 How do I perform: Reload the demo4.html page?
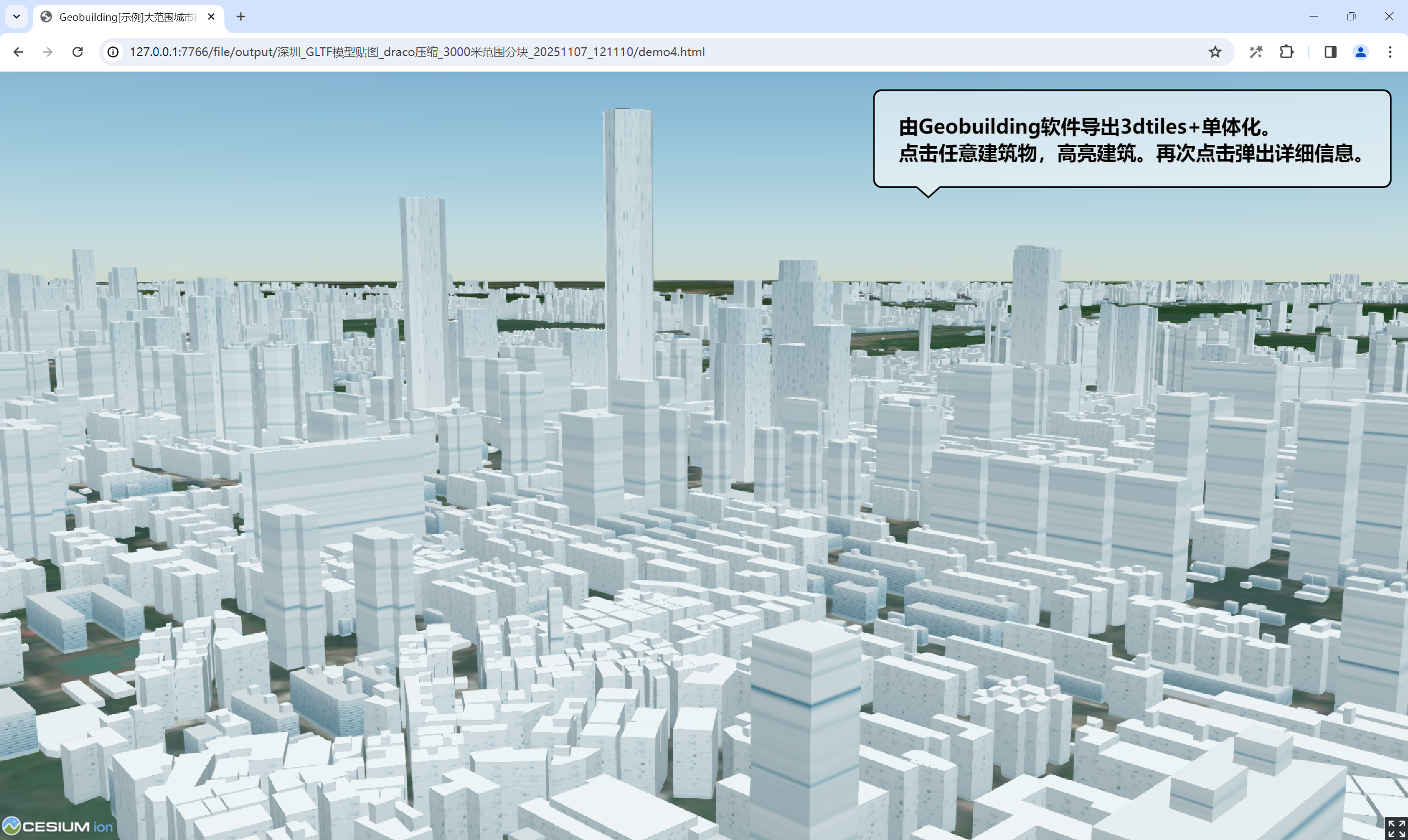click(x=78, y=52)
